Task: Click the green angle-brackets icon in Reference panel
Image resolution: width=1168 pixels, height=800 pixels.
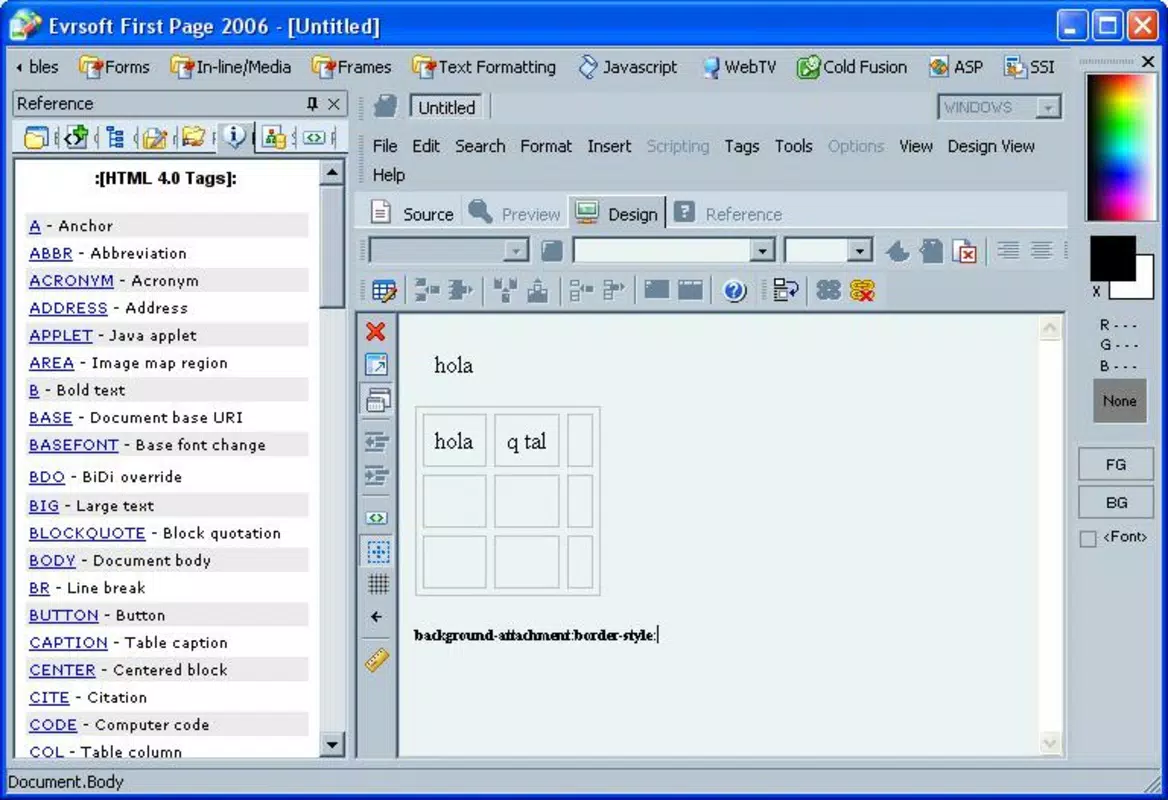Action: click(314, 138)
